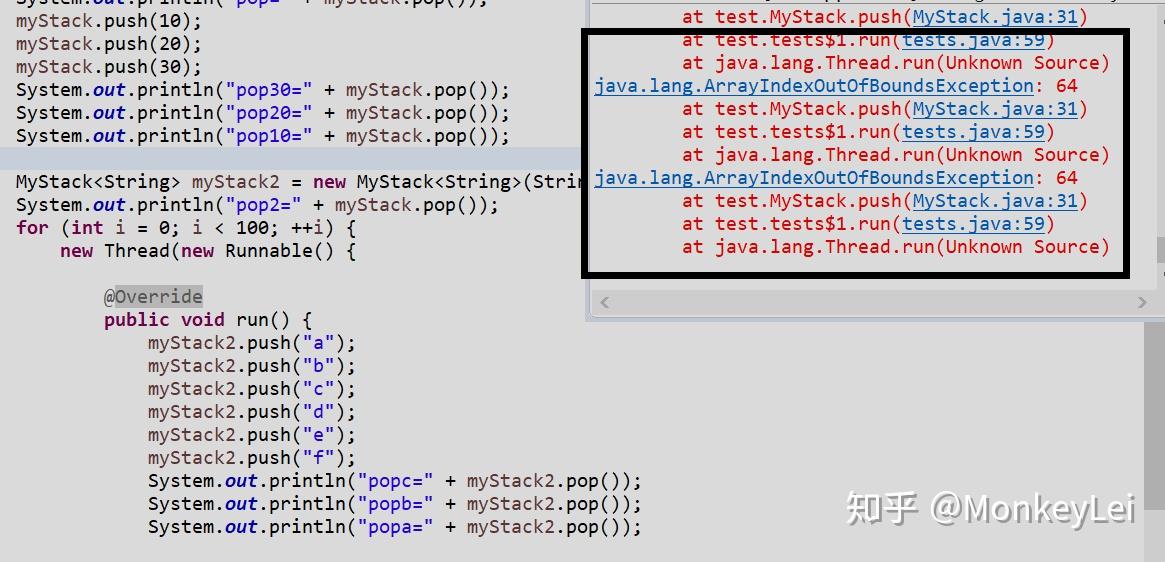Click the "popa=" println line

[x=395, y=527]
